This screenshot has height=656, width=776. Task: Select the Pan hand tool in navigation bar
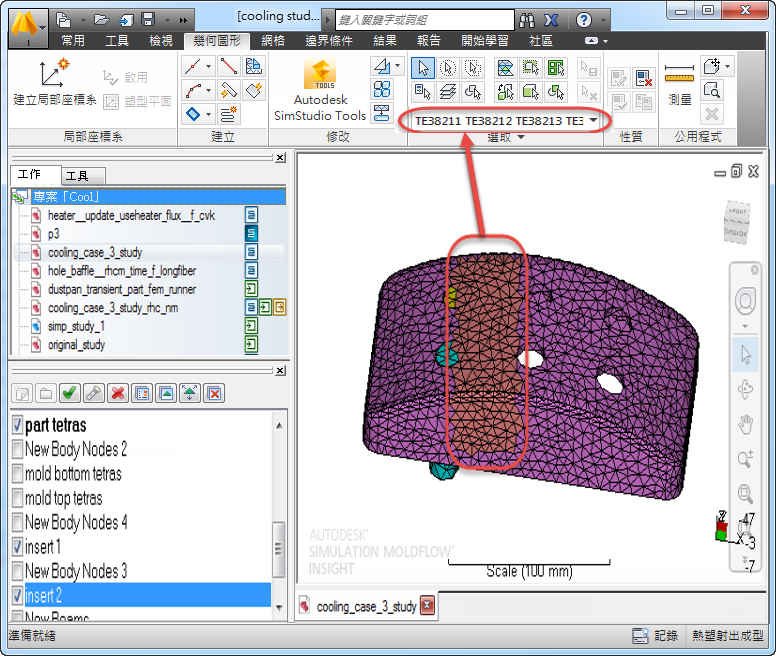(x=745, y=424)
